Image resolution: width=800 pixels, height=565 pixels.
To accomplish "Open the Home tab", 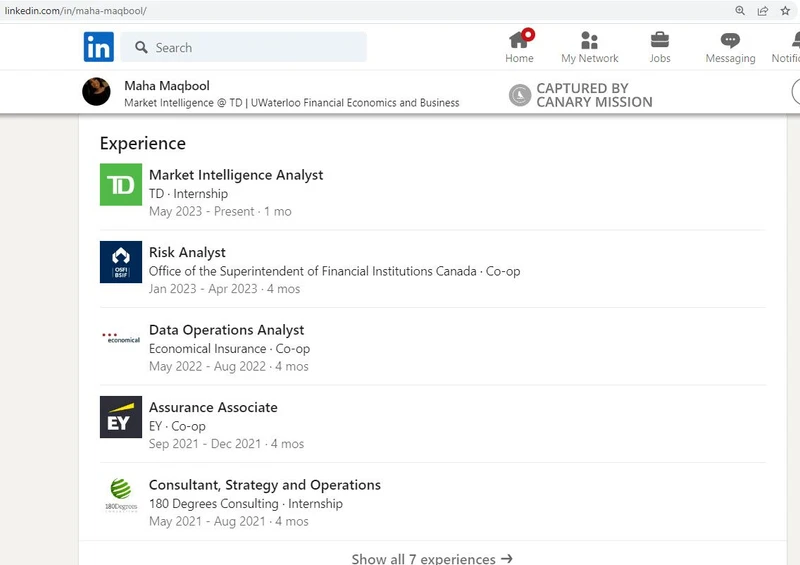I will 519,46.
